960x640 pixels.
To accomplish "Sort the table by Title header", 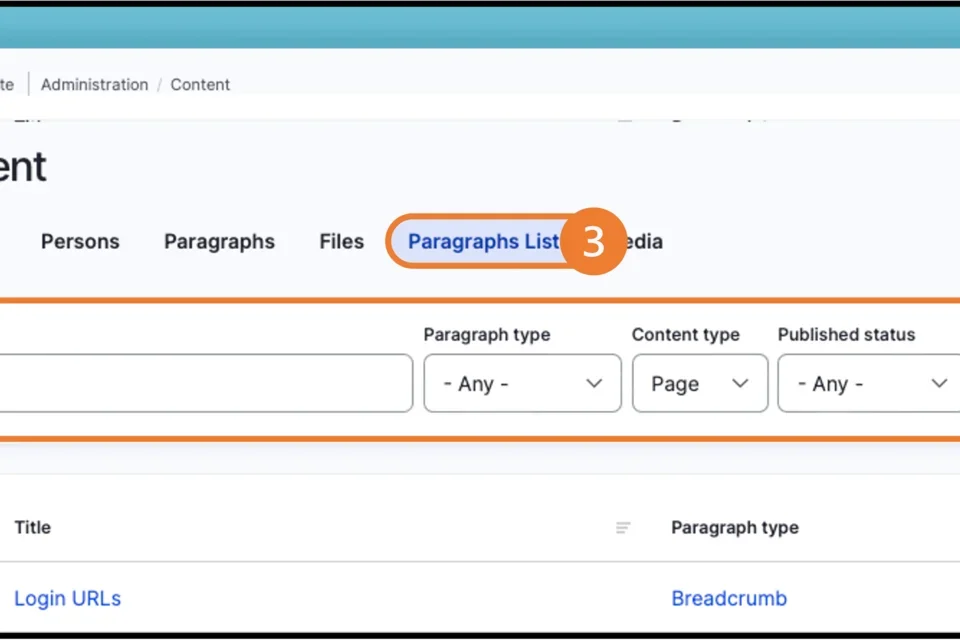I will click(x=32, y=527).
